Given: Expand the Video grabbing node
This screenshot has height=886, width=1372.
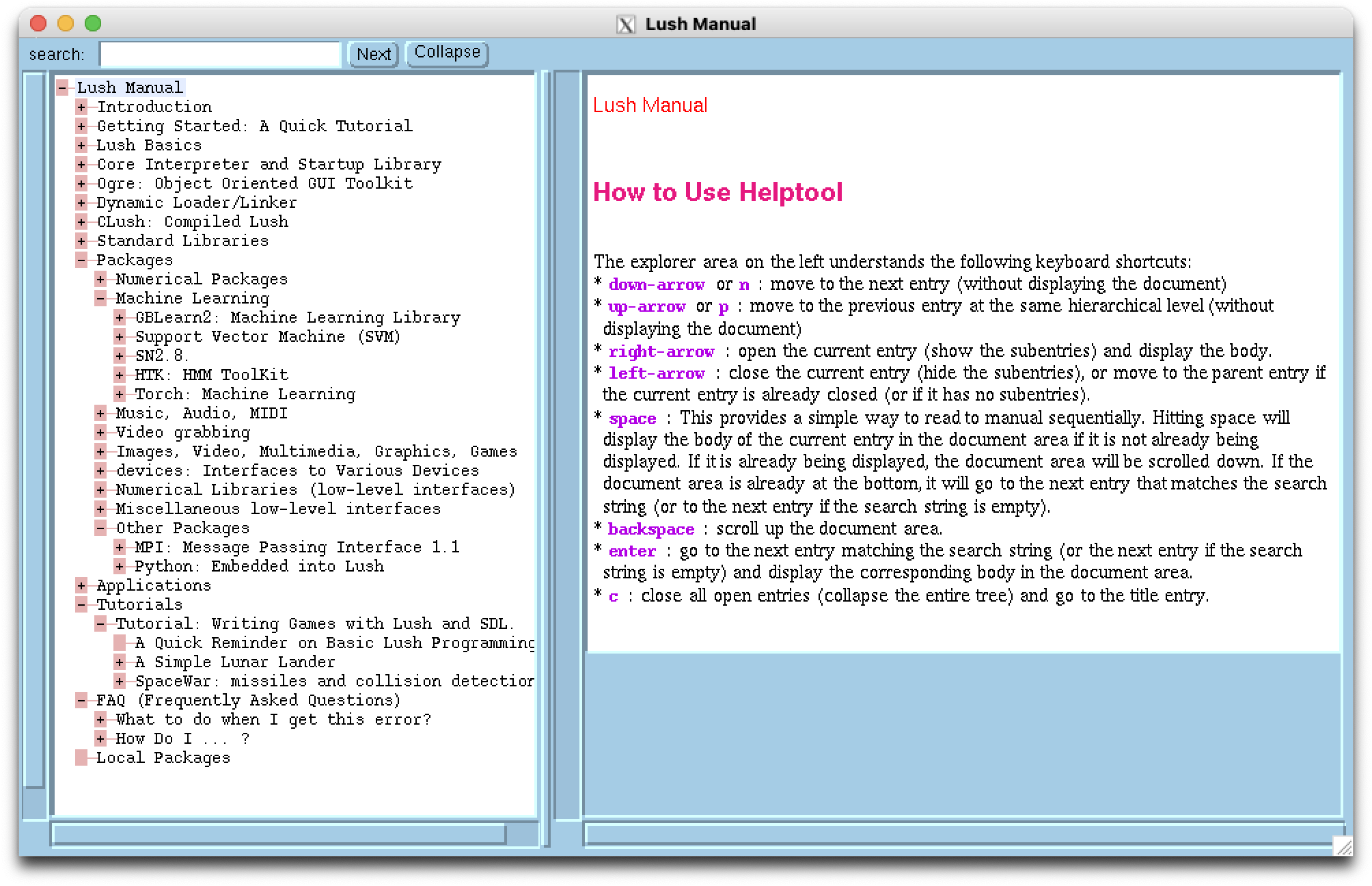Looking at the screenshot, I should click(100, 432).
